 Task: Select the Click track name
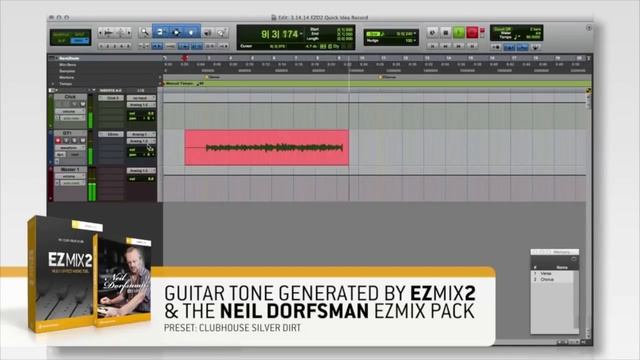70,97
